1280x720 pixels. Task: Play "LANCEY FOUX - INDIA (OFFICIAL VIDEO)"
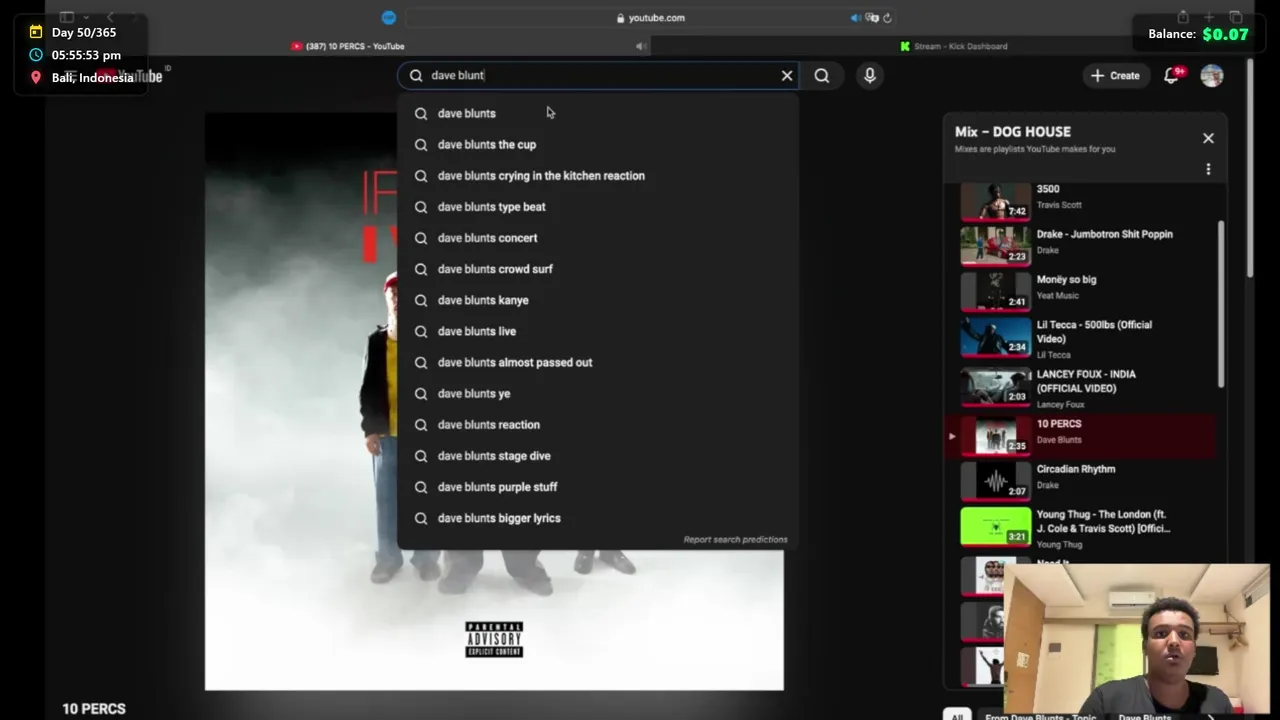click(1080, 388)
